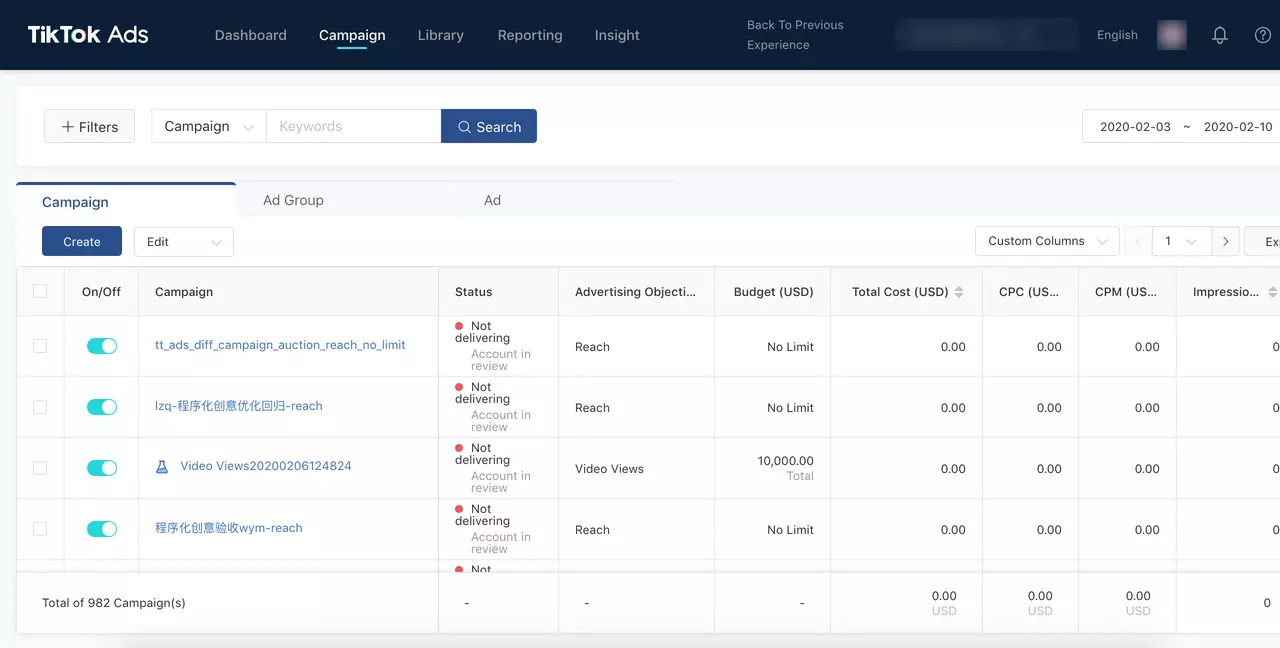Toggle off 程序化创意验收wym-reach campaign

pyautogui.click(x=102, y=529)
